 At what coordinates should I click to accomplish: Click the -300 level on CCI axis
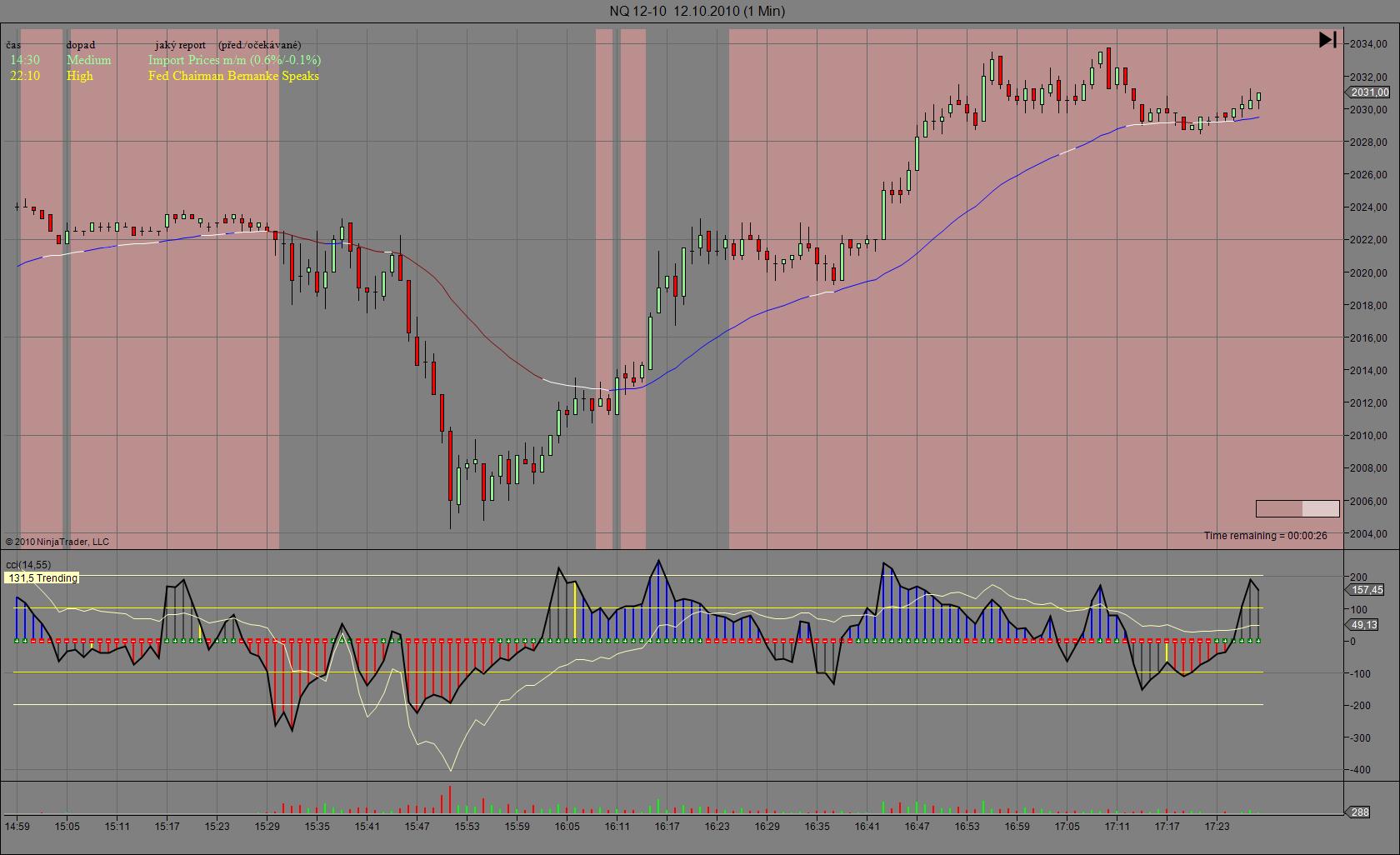(x=1359, y=738)
